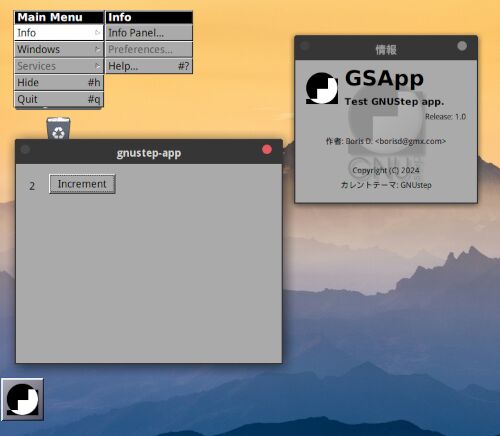
Task: Open the Info menu item in Main Menu
Action: coord(59,33)
